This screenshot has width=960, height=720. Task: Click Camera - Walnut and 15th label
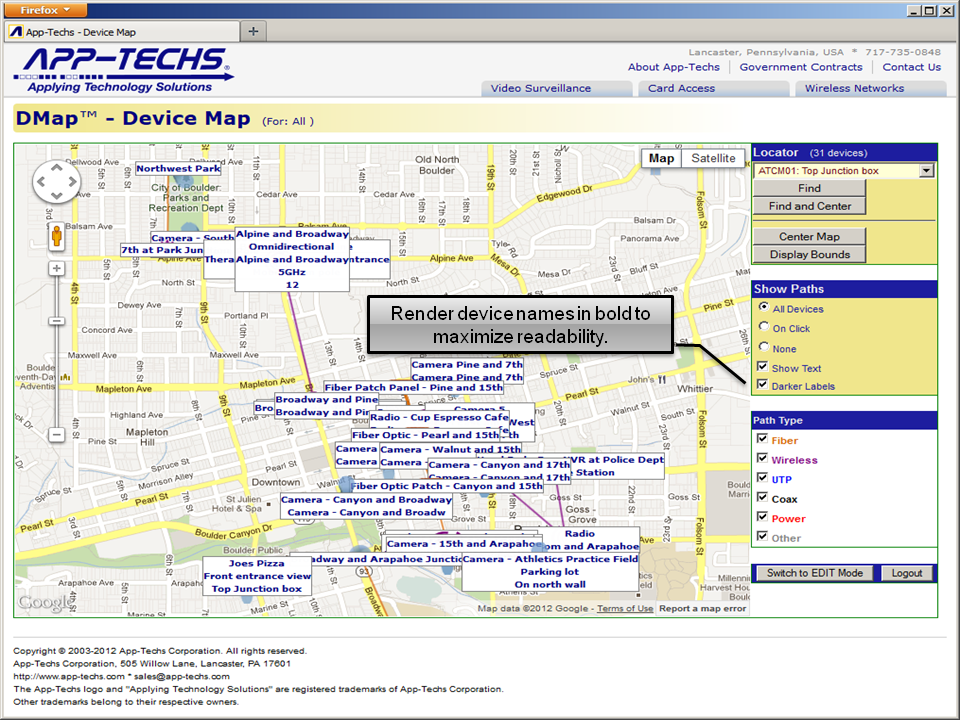pos(450,449)
